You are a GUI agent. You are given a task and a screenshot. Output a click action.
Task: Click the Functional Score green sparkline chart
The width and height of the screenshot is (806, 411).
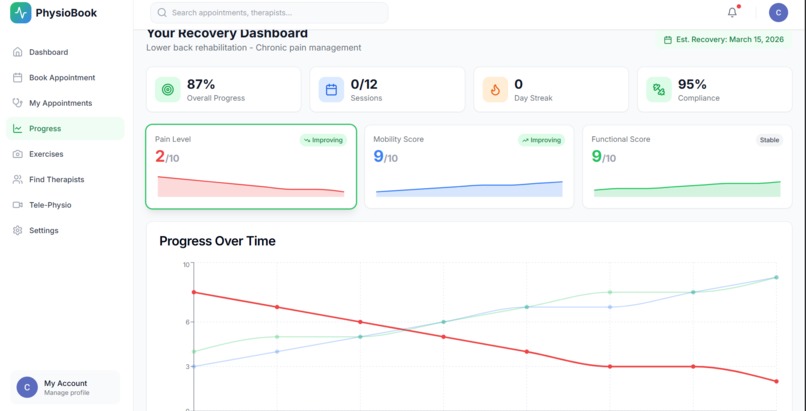click(x=687, y=189)
